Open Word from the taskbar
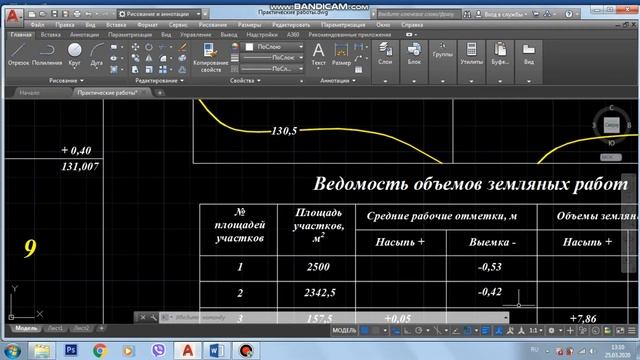The image size is (640, 360). (x=216, y=350)
